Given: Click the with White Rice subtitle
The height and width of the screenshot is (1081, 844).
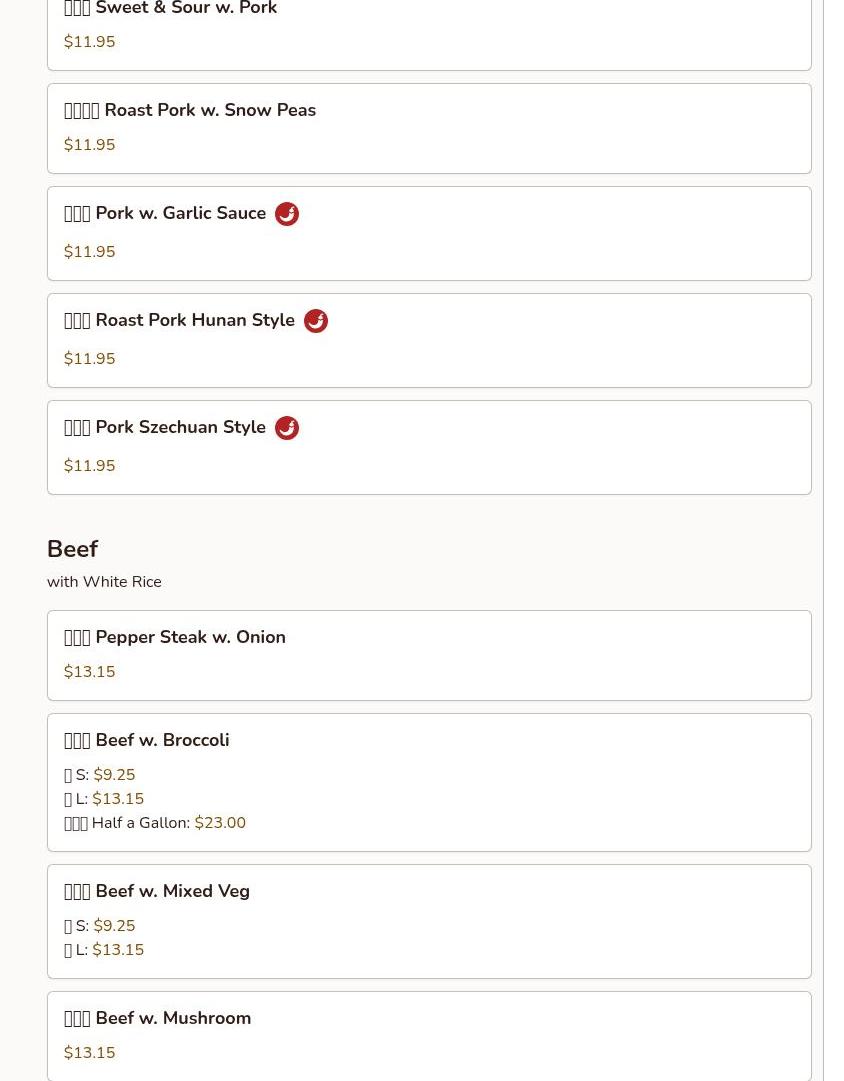Looking at the screenshot, I should point(104,581).
